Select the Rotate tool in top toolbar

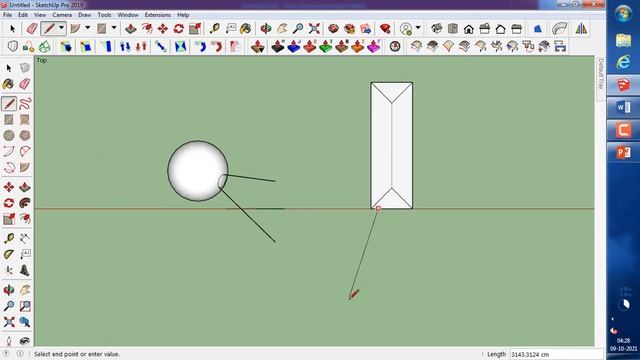[x=179, y=29]
